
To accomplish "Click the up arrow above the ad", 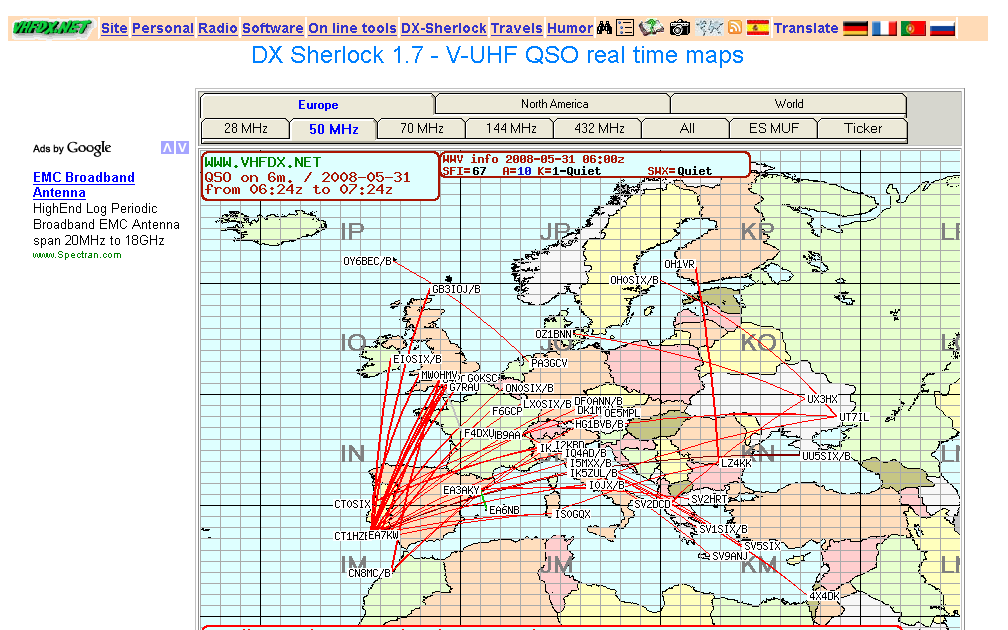I will [167, 147].
